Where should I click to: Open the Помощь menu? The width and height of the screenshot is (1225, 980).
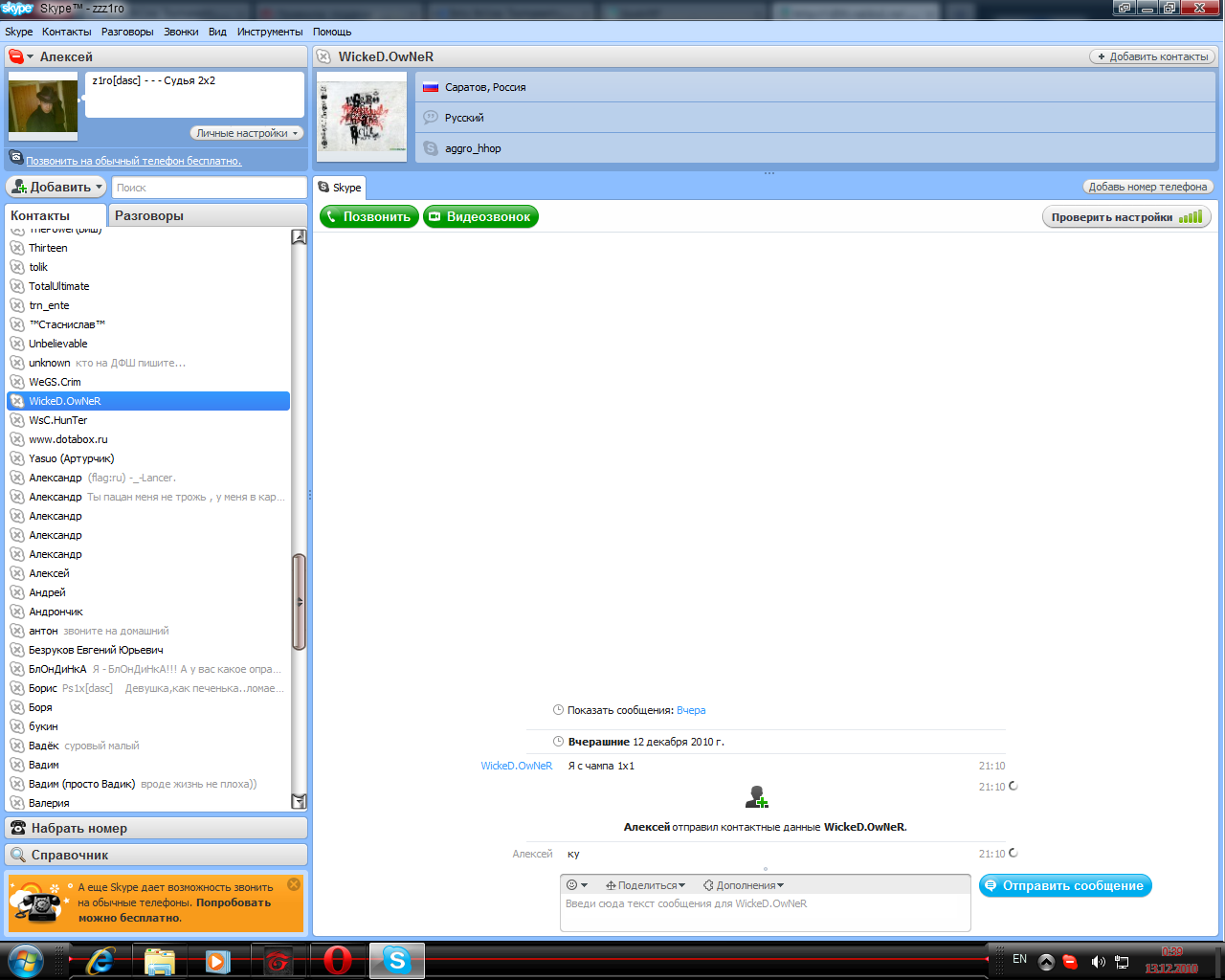332,32
